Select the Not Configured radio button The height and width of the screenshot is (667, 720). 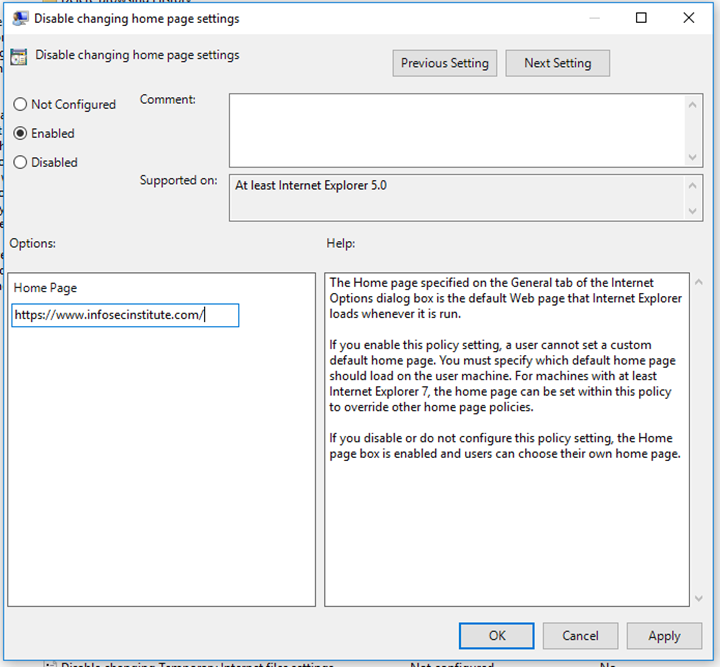point(20,104)
